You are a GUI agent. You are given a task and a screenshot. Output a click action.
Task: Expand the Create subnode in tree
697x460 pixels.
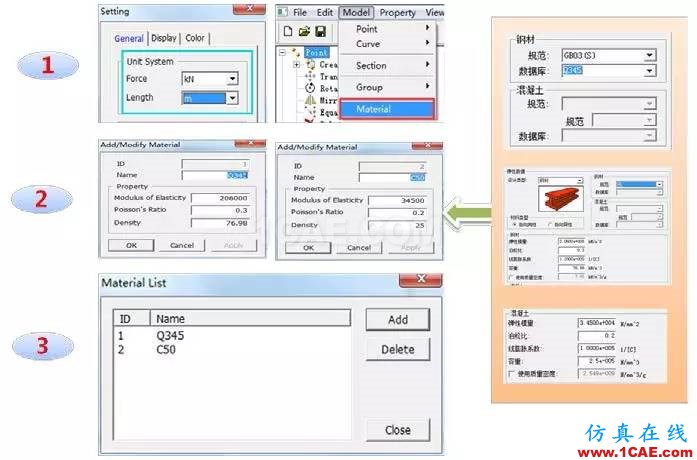(296, 65)
